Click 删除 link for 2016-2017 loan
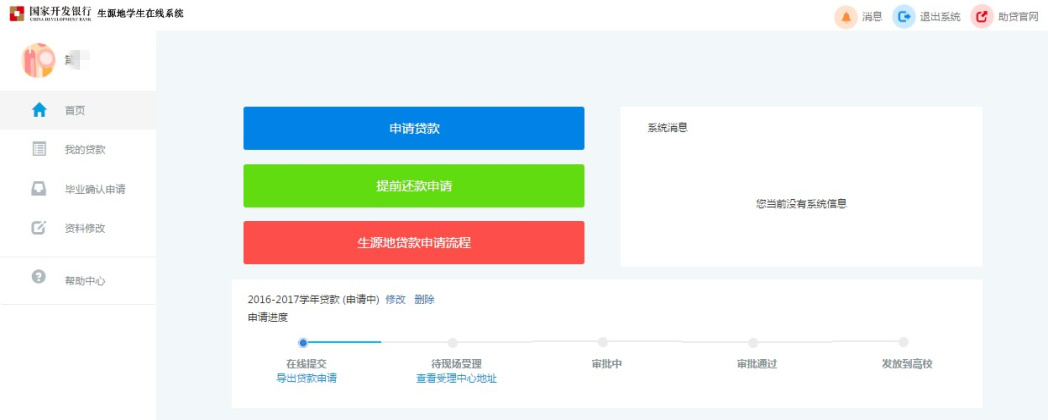The image size is (1048, 420). tap(424, 299)
